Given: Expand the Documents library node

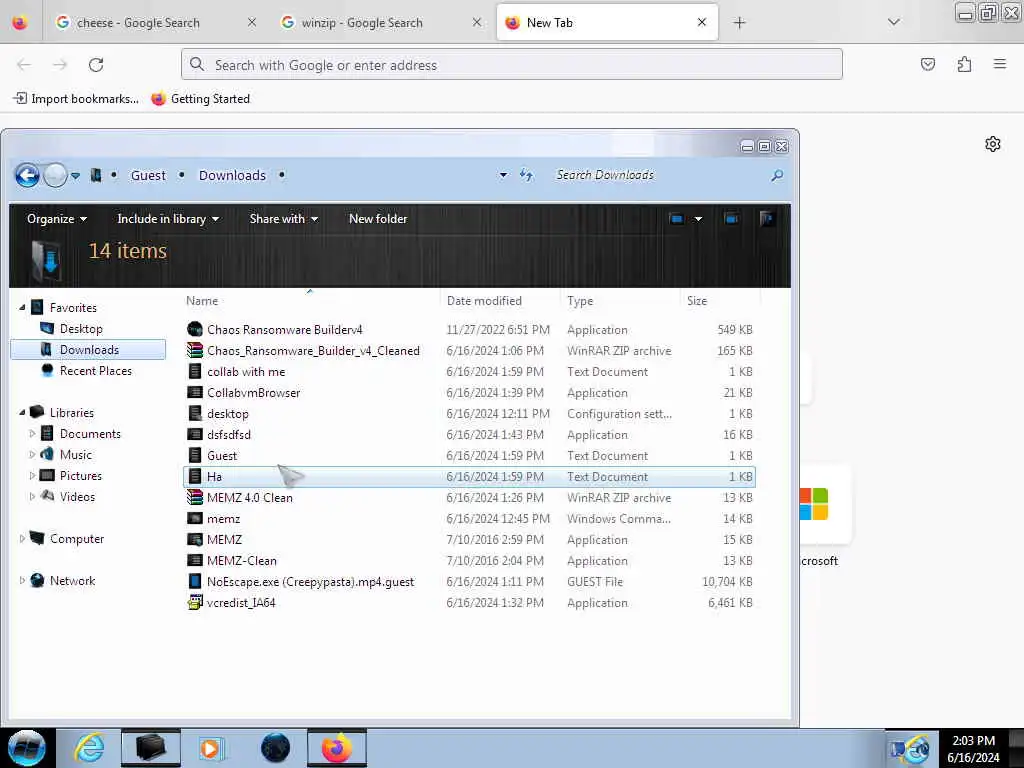Looking at the screenshot, I should [32, 434].
